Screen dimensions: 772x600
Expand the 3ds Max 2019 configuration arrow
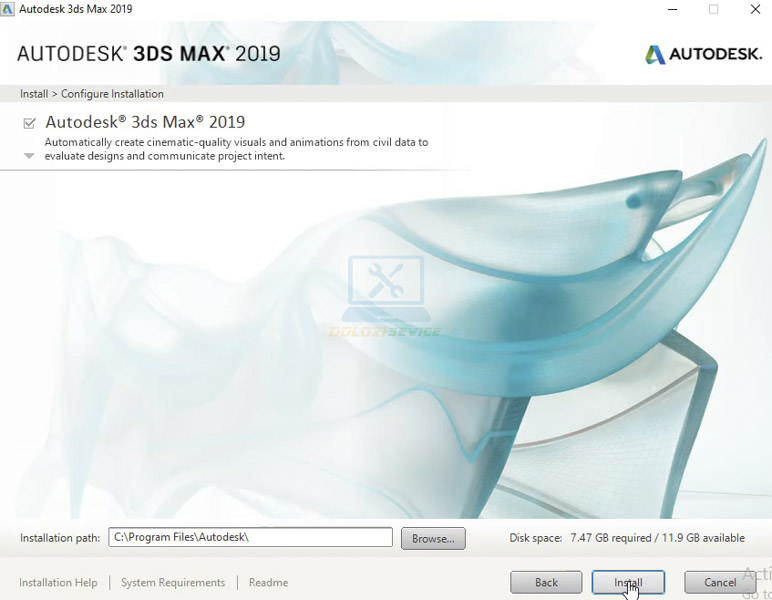29,156
